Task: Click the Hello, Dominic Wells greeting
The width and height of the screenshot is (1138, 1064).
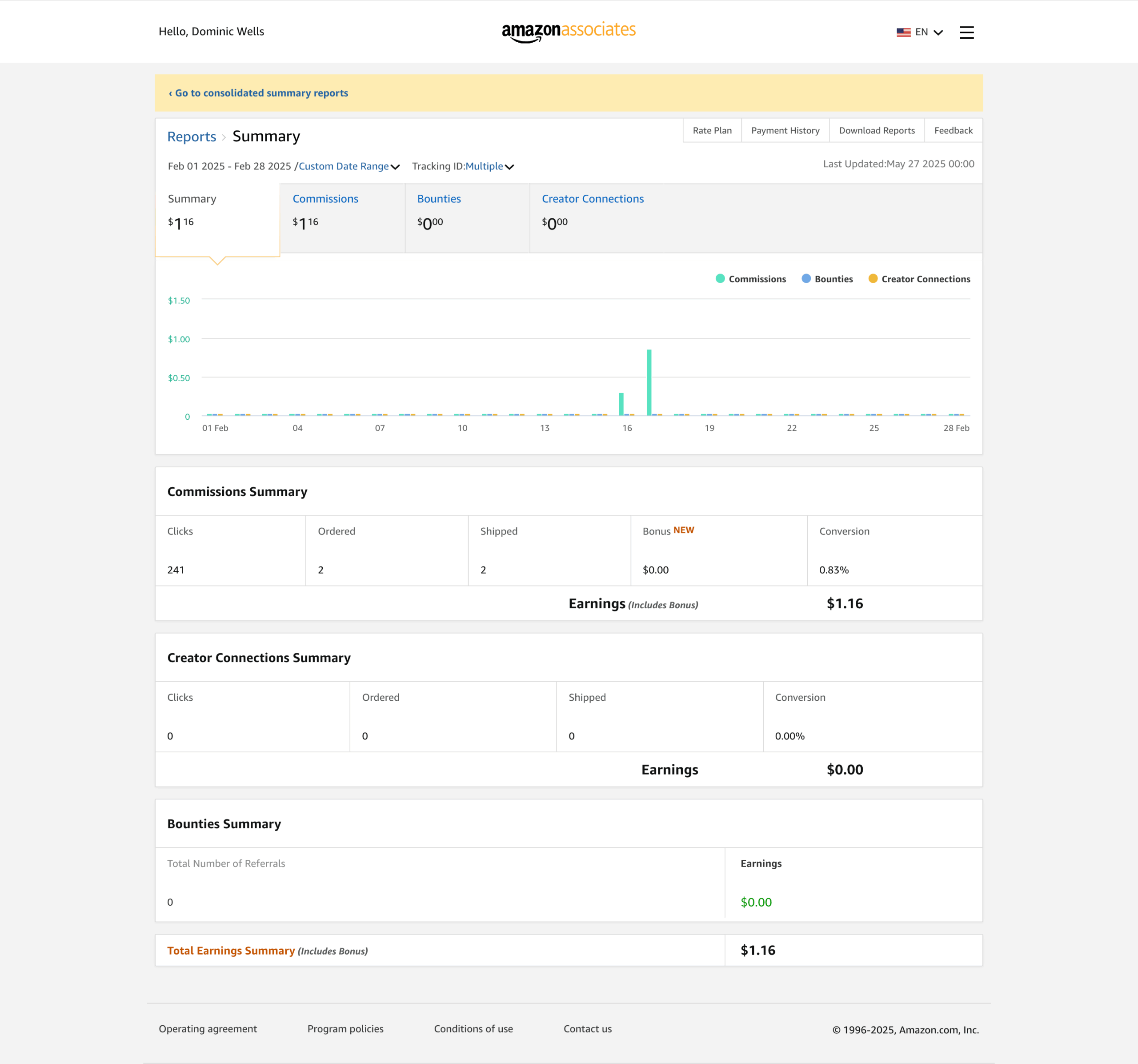Action: pos(211,32)
